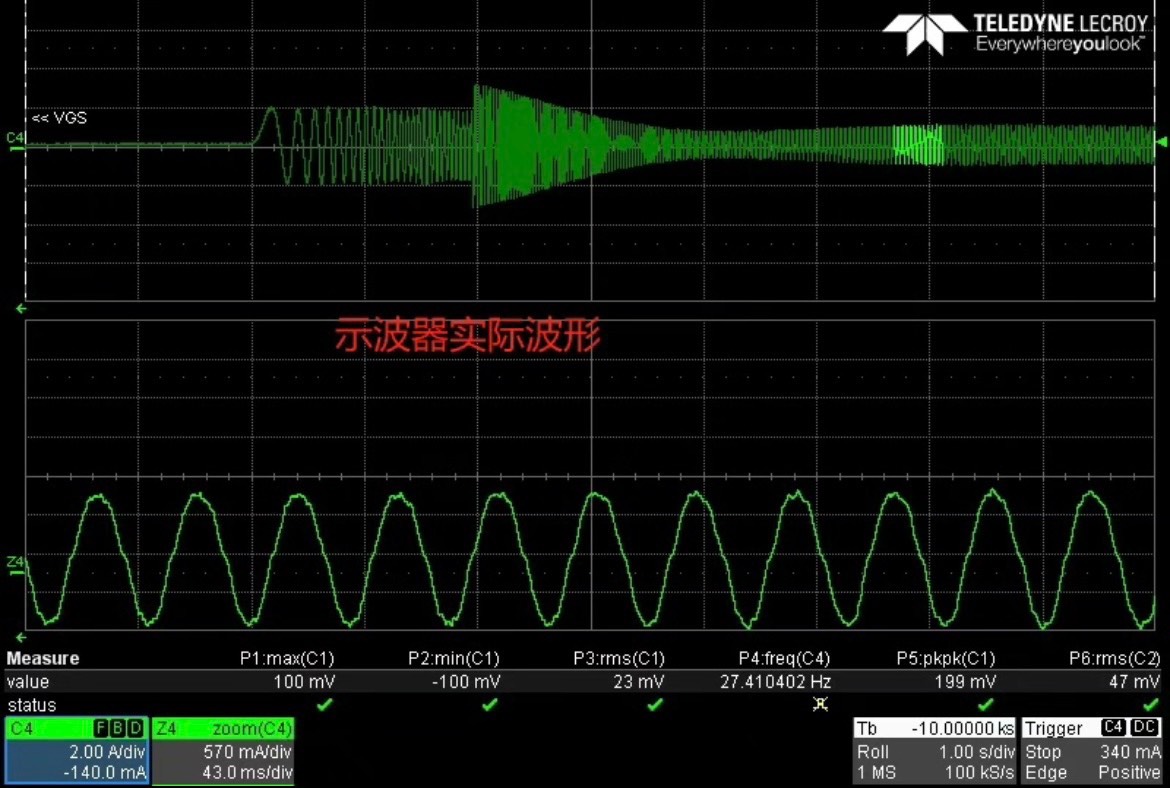This screenshot has height=788, width=1170.
Task: Select the P5:pkpk(C1) measurement column
Action: (x=946, y=658)
